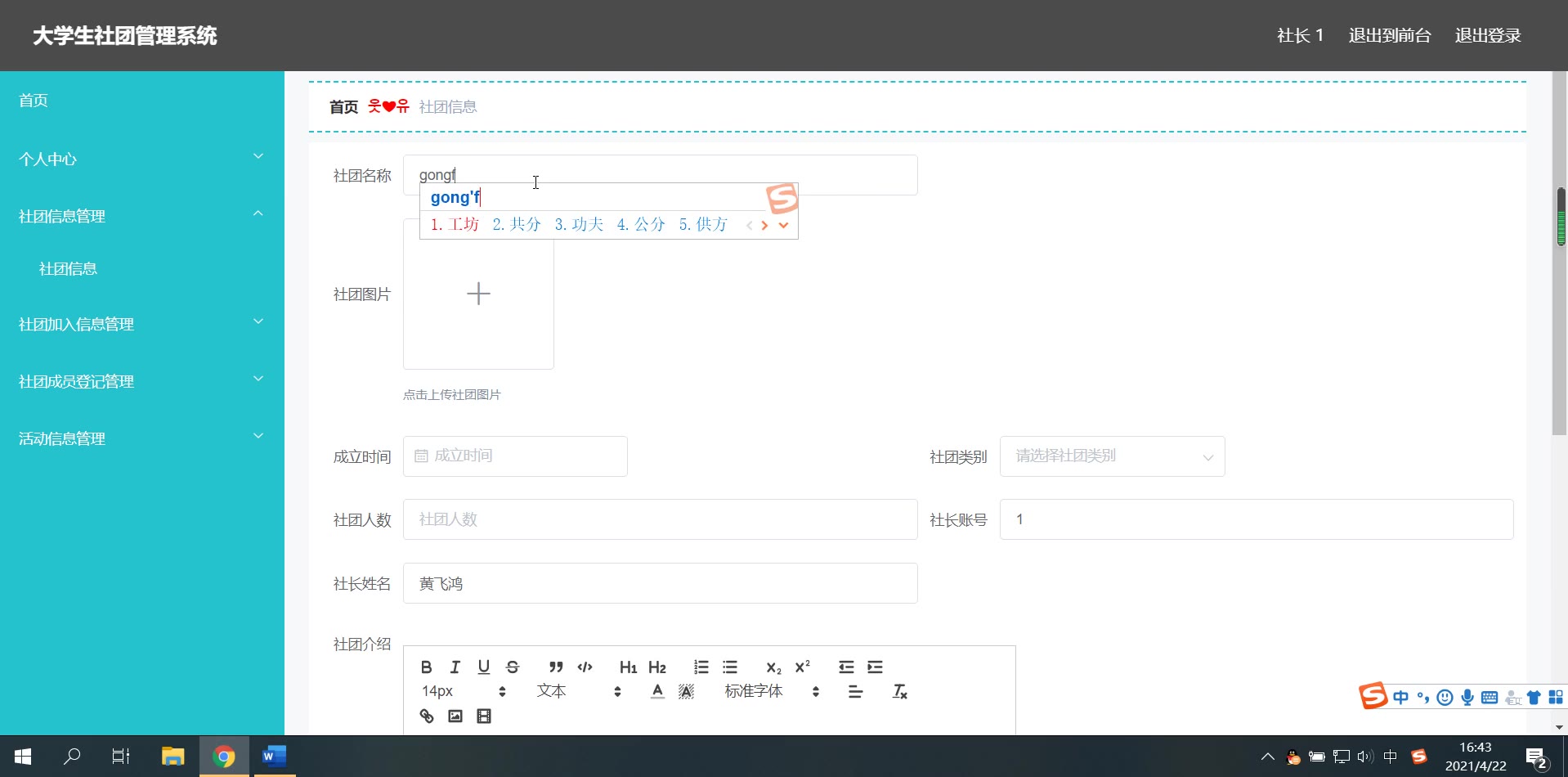This screenshot has width=1568, height=777.
Task: Clear text formatting in editor
Action: (x=899, y=691)
